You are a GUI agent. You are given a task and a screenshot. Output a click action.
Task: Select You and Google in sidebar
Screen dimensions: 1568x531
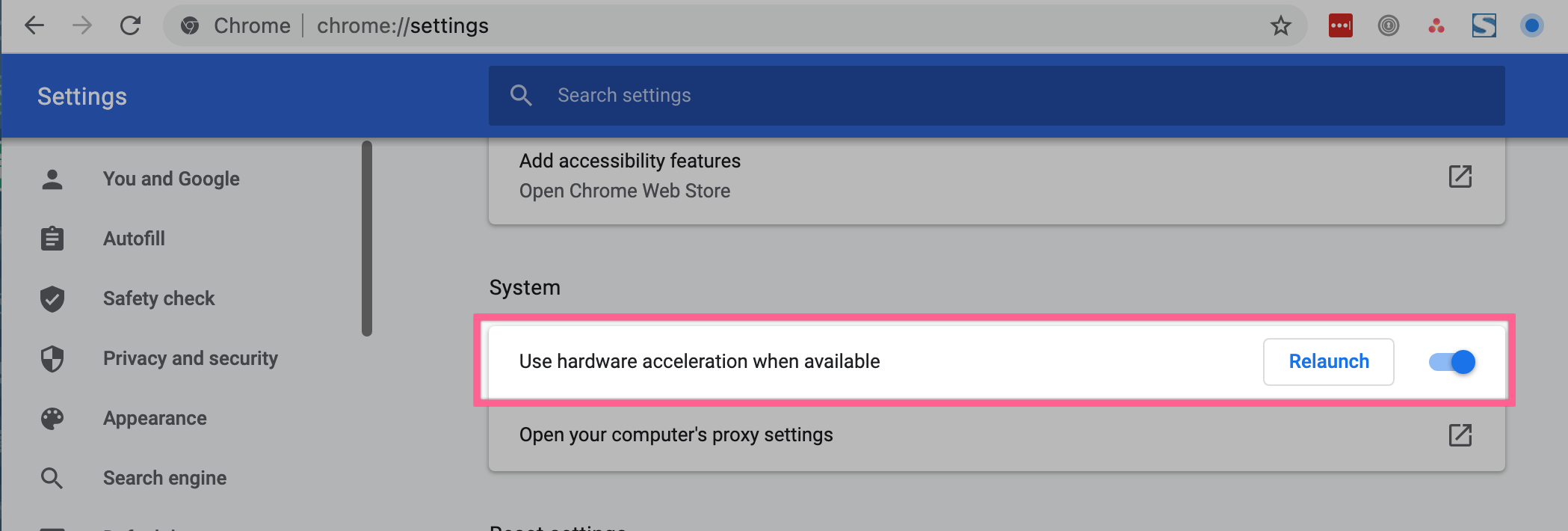pos(171,179)
